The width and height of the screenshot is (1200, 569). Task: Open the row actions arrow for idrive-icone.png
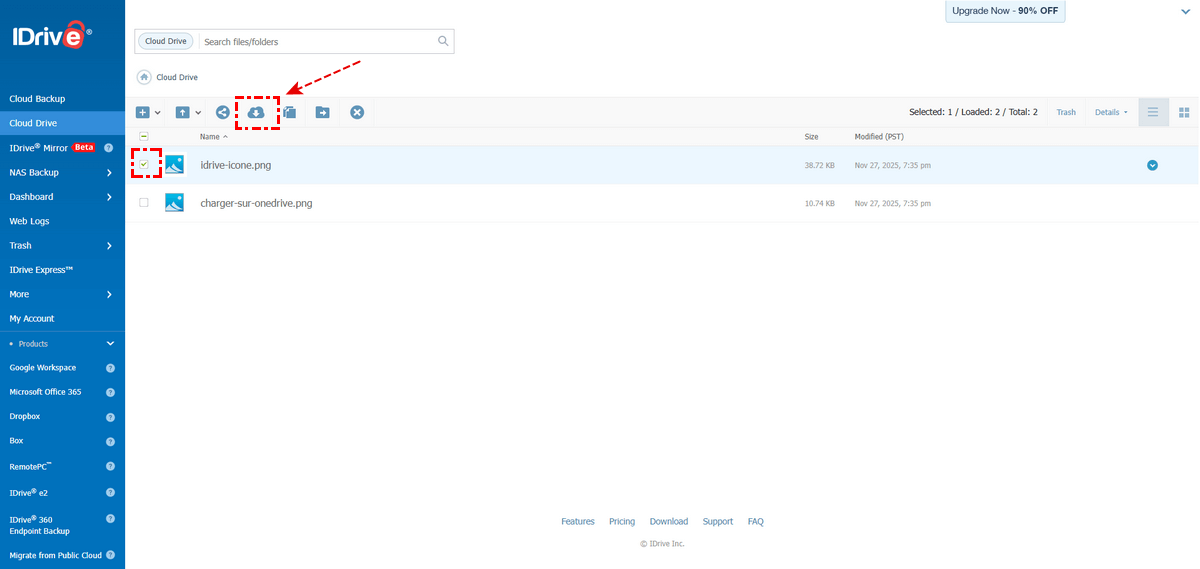[x=1152, y=165]
